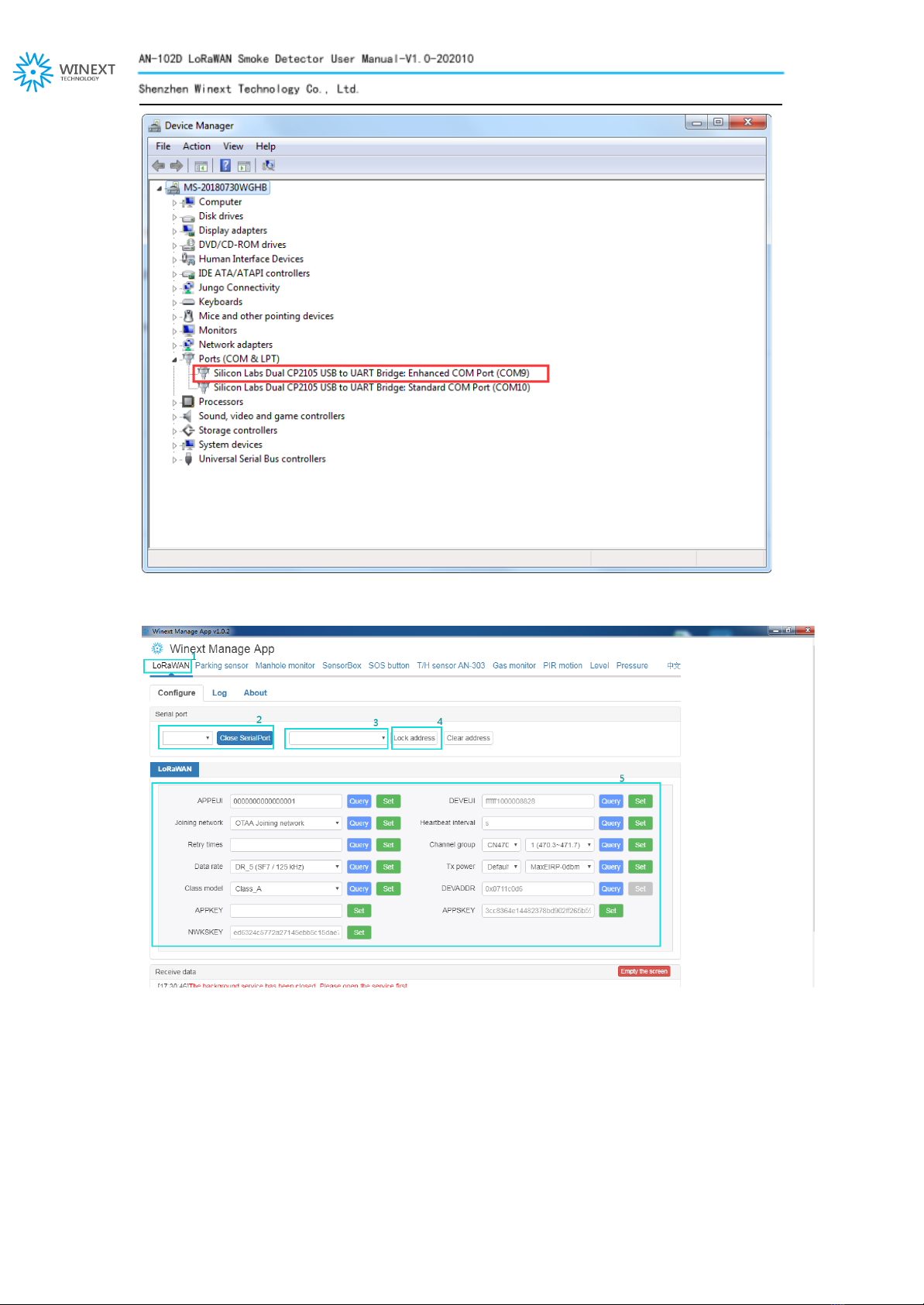This screenshot has width=924, height=1305.
Task: Open the File menu in Device Manager
Action: click(x=163, y=146)
